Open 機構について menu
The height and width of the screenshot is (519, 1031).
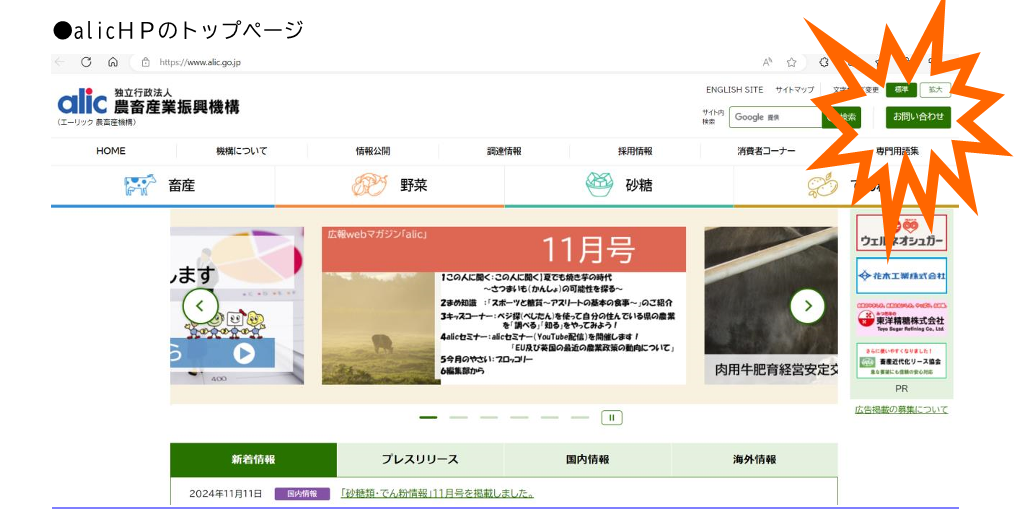(241, 151)
